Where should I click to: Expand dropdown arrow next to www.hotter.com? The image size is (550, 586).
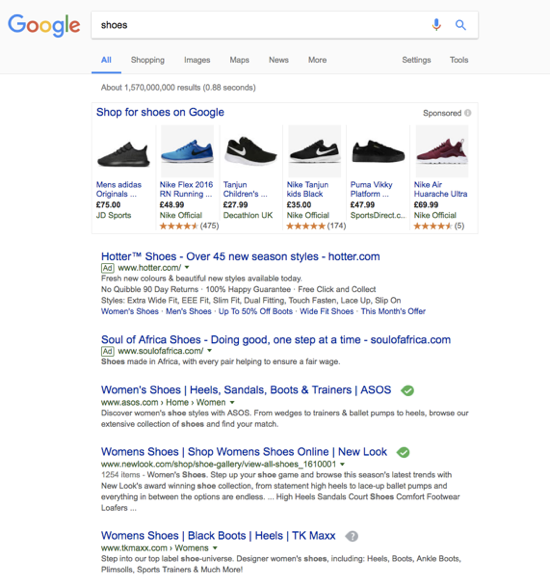[x=187, y=268]
